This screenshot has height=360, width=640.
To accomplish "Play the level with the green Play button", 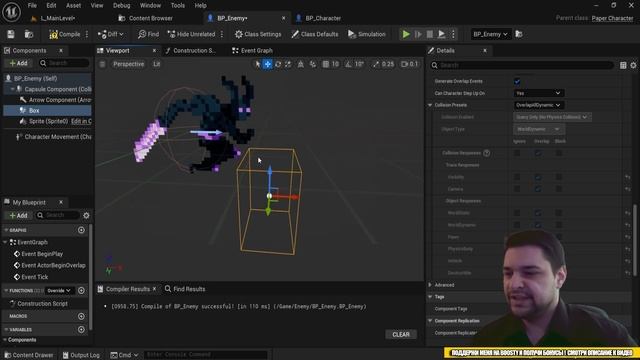I will pos(406,34).
